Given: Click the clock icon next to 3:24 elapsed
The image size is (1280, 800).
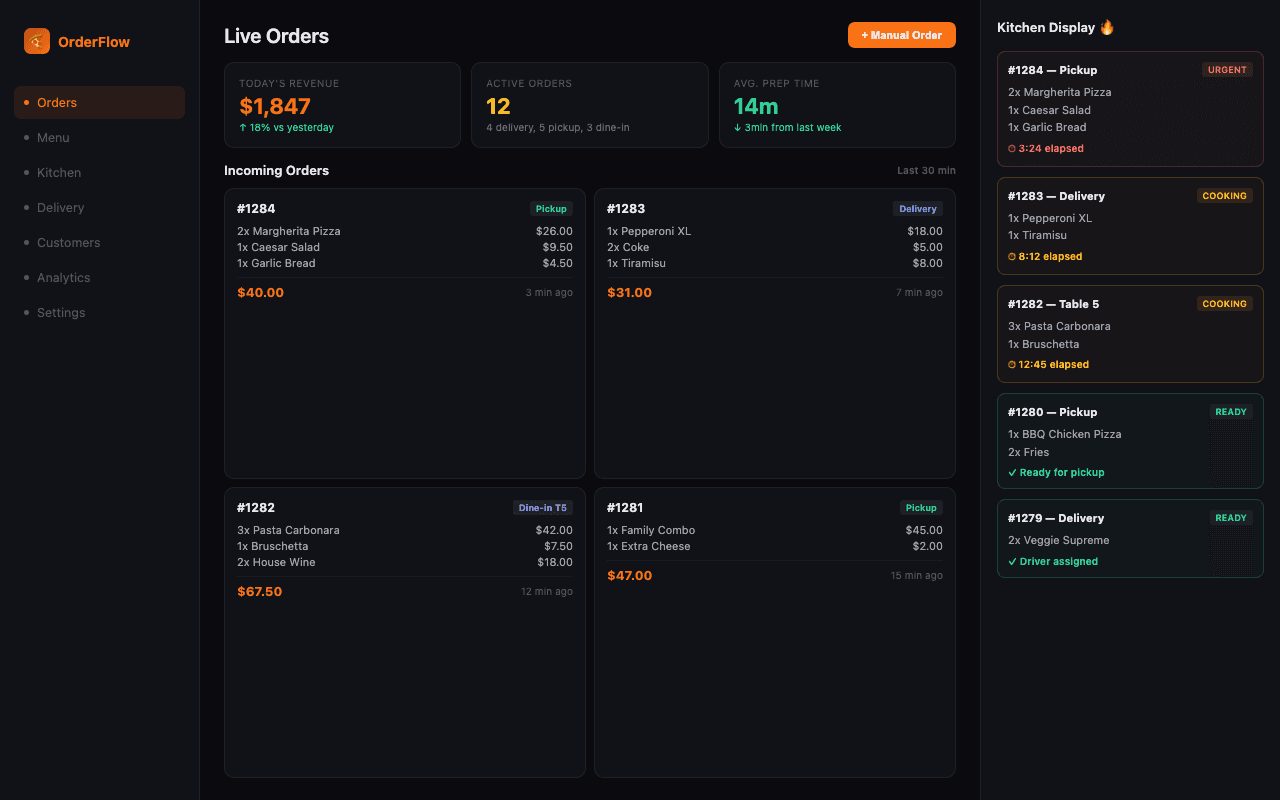Looking at the screenshot, I should tap(1012, 149).
